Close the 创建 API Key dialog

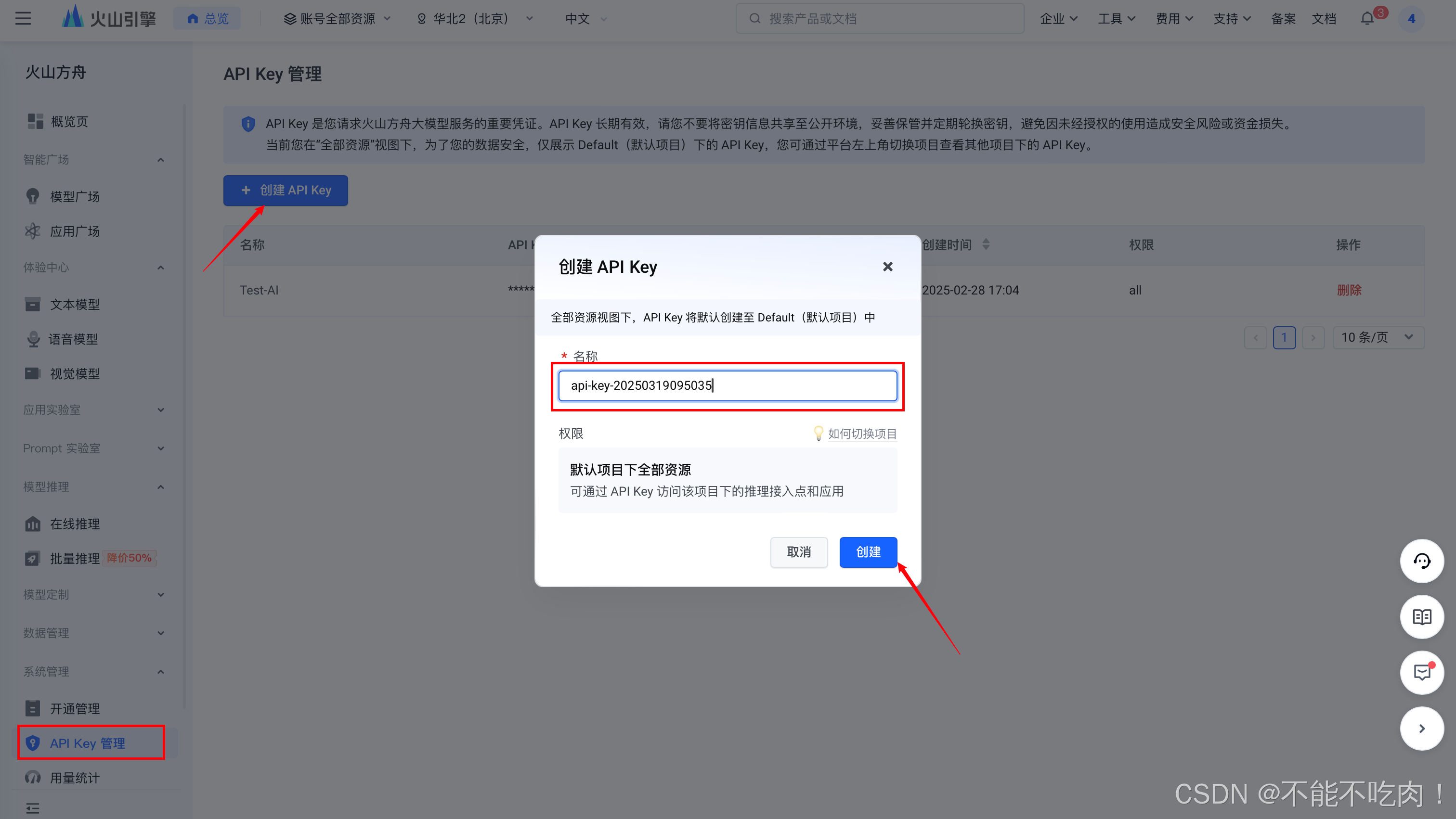point(887,267)
